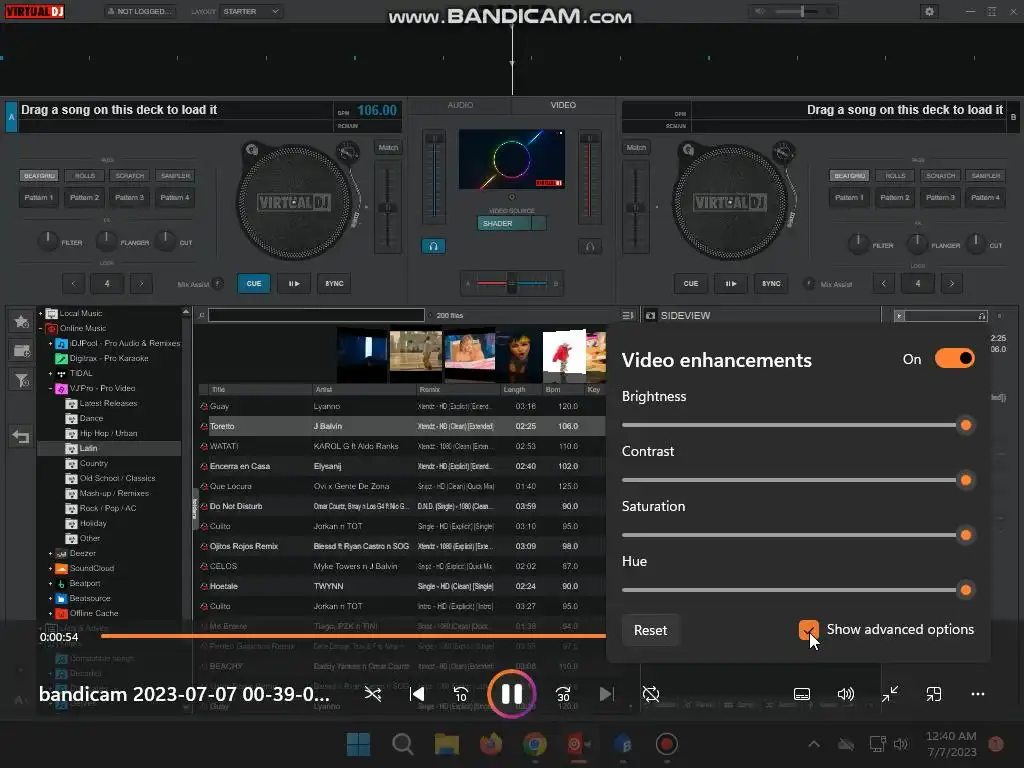Skip back 10 seconds
This screenshot has height=768, width=1024.
[x=460, y=694]
